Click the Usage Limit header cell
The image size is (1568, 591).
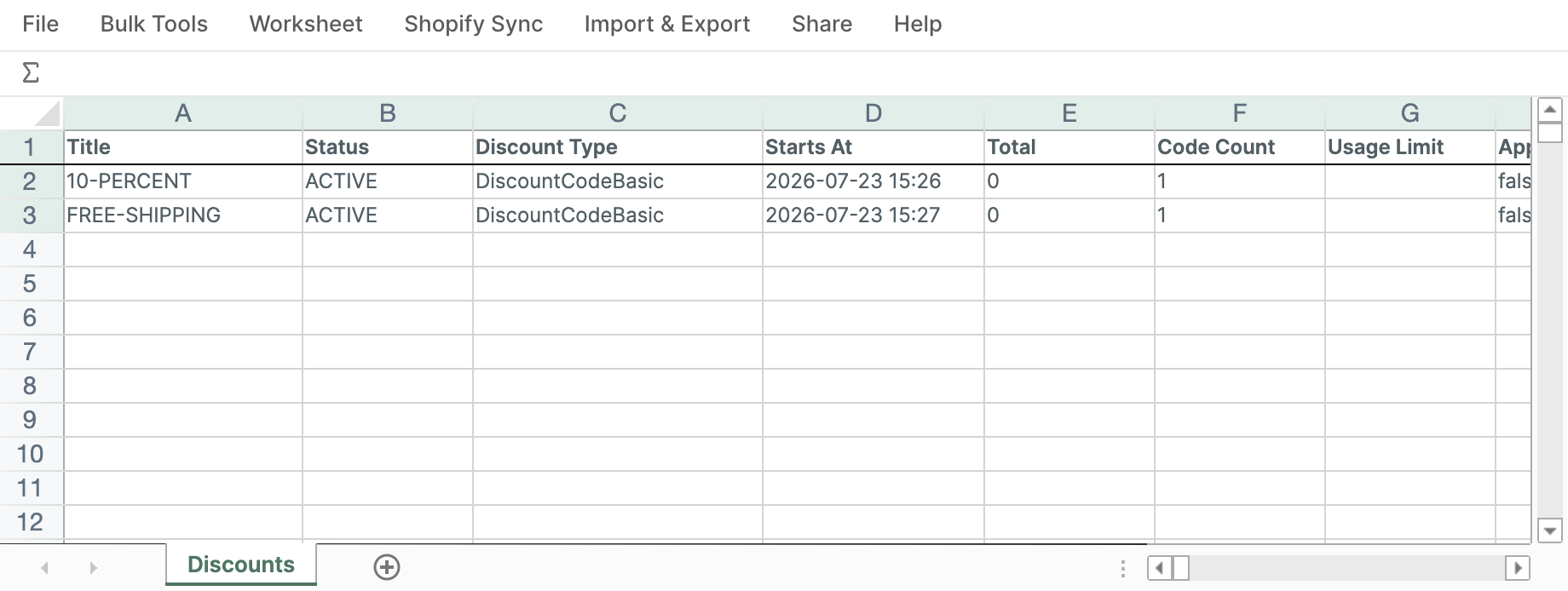(1410, 147)
